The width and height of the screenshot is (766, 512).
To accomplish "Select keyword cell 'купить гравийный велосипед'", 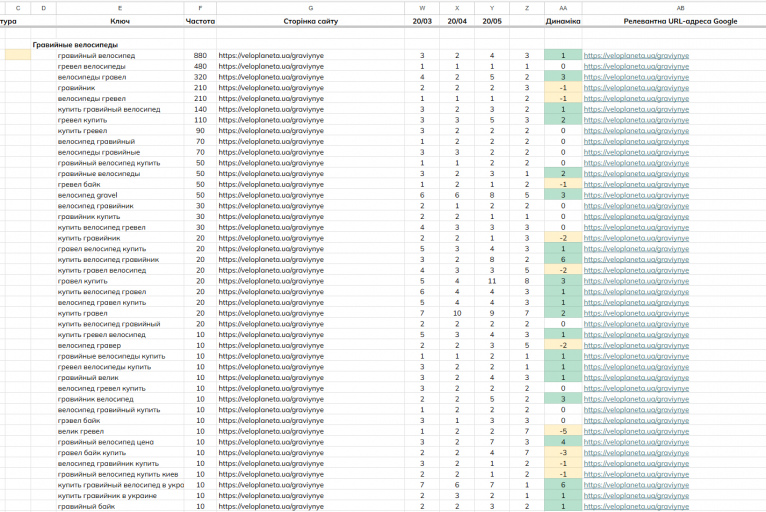I will 120,109.
